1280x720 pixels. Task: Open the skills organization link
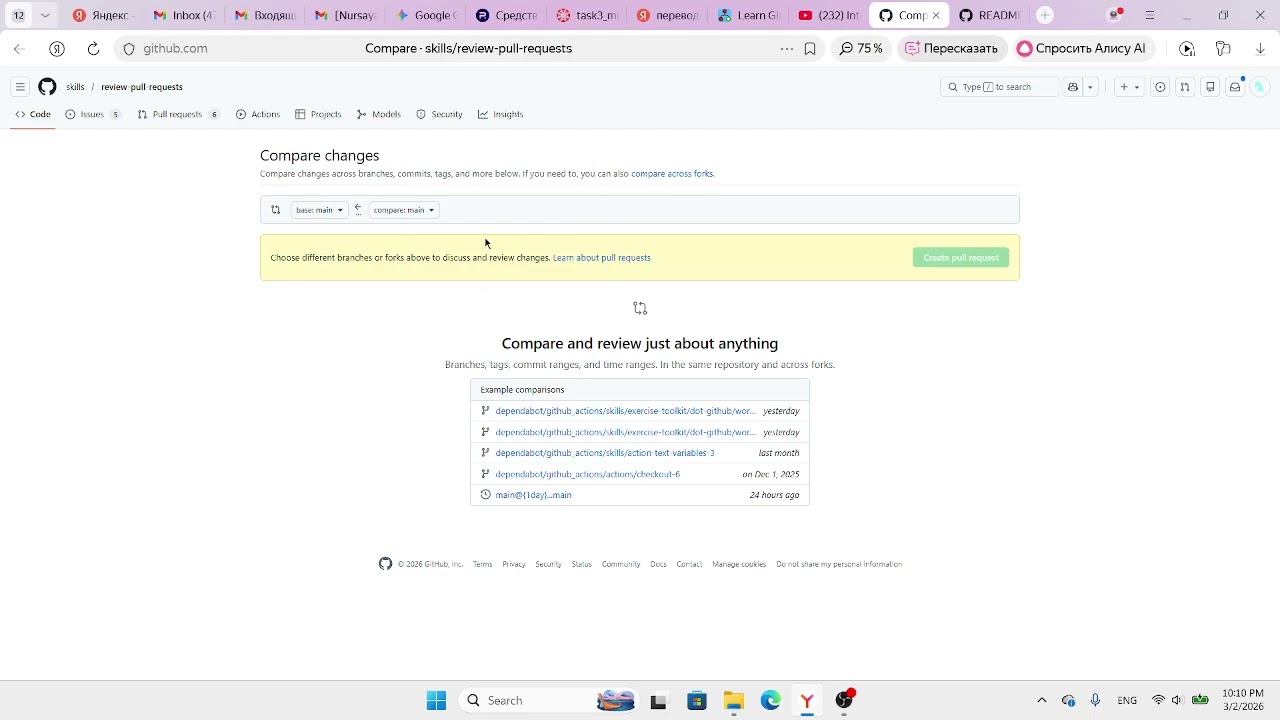[x=75, y=87]
